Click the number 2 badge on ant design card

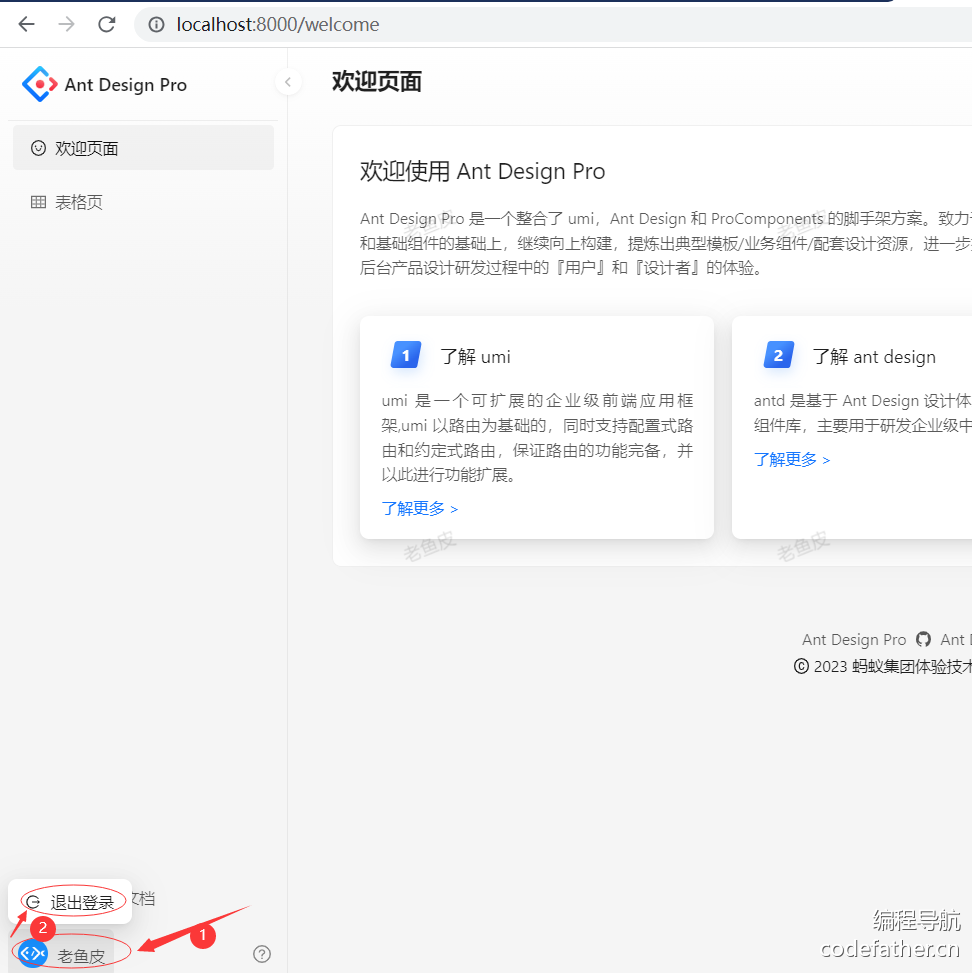(x=778, y=356)
